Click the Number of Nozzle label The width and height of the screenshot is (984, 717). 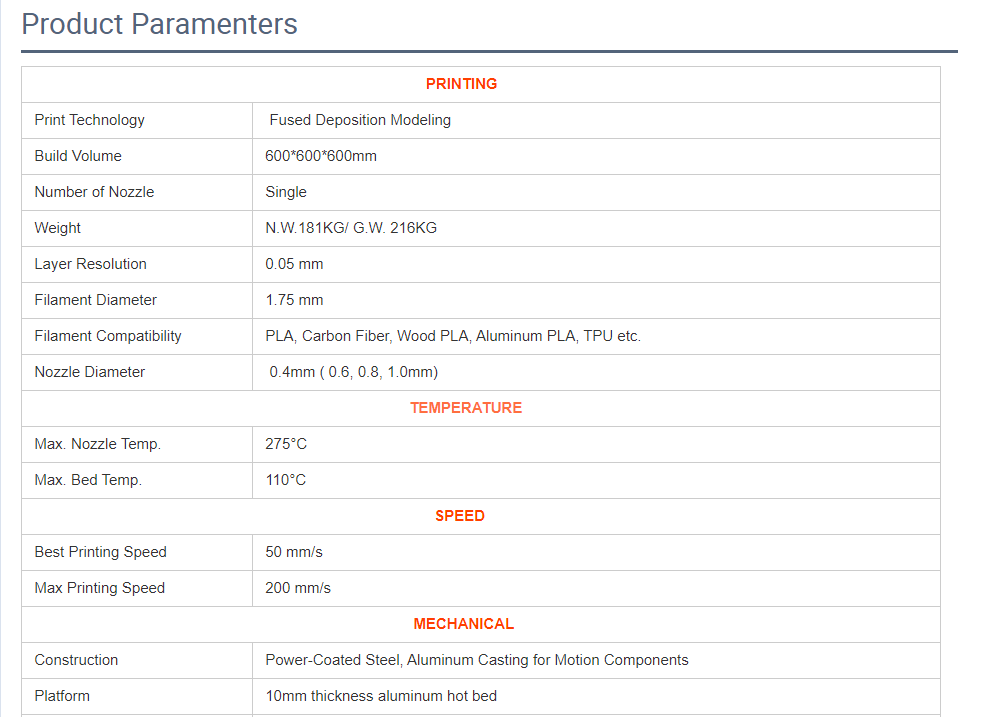(x=94, y=192)
